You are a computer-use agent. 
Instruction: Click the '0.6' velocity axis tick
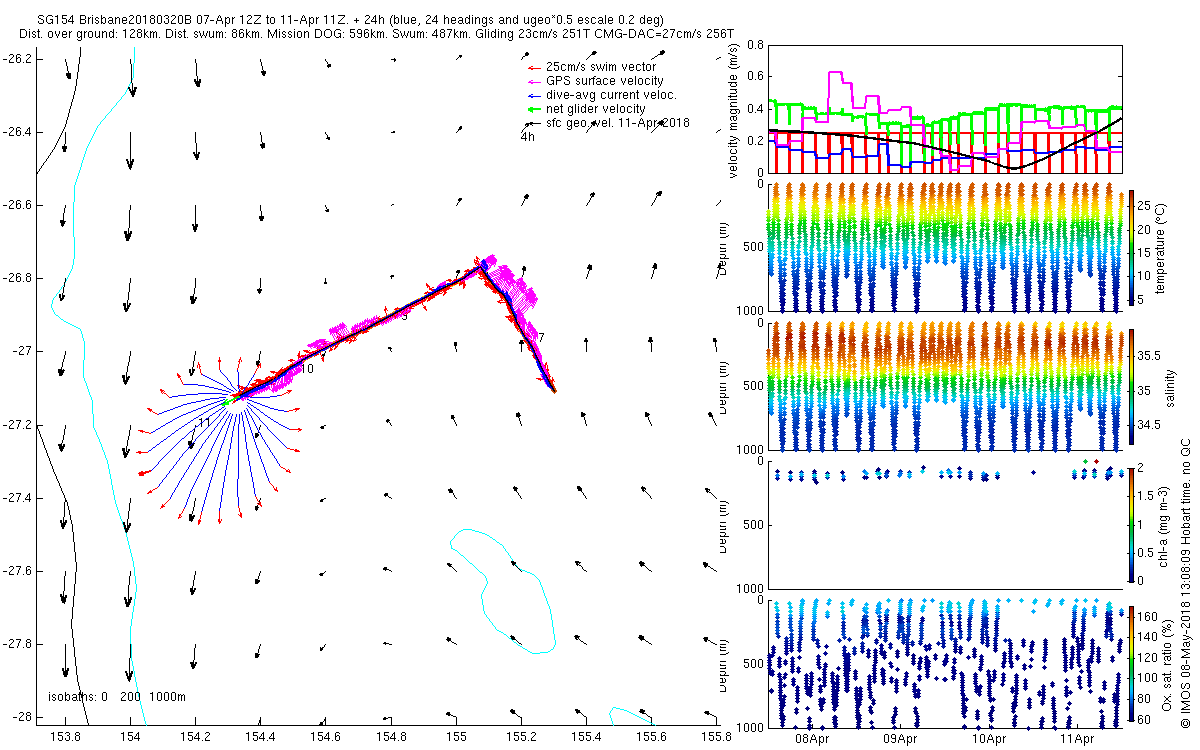click(755, 77)
